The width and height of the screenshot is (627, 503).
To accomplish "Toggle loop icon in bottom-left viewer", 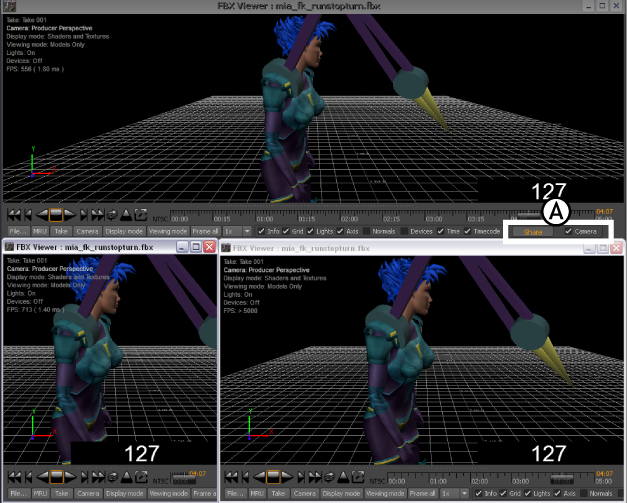I will point(113,477).
